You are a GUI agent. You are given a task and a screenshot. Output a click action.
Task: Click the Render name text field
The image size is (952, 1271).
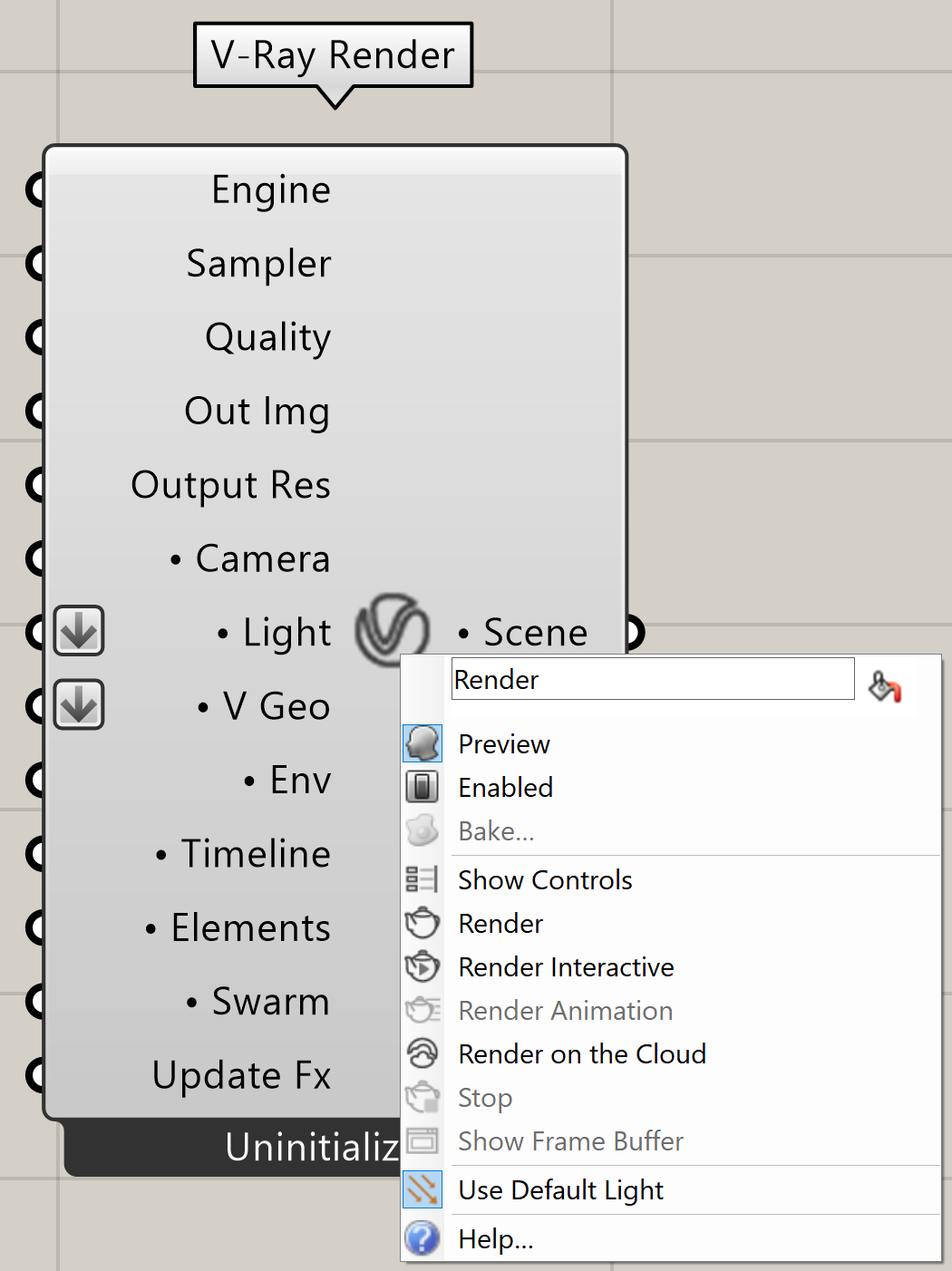(x=653, y=679)
